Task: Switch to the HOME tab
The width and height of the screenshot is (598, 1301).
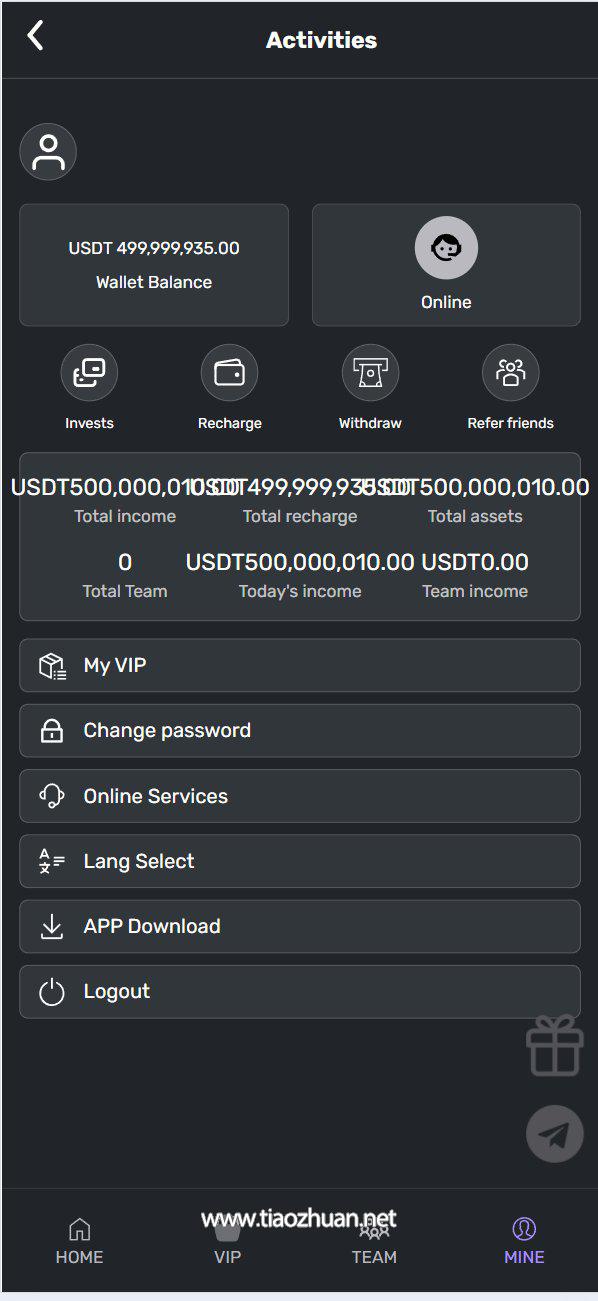Action: tap(79, 1243)
